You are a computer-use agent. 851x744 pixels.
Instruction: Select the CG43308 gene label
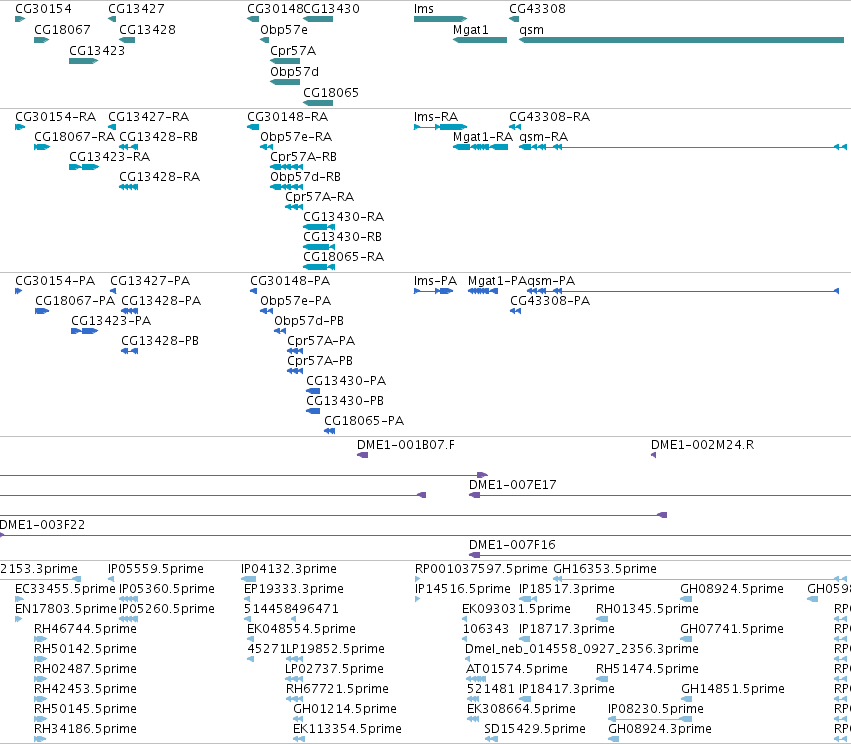(x=537, y=9)
